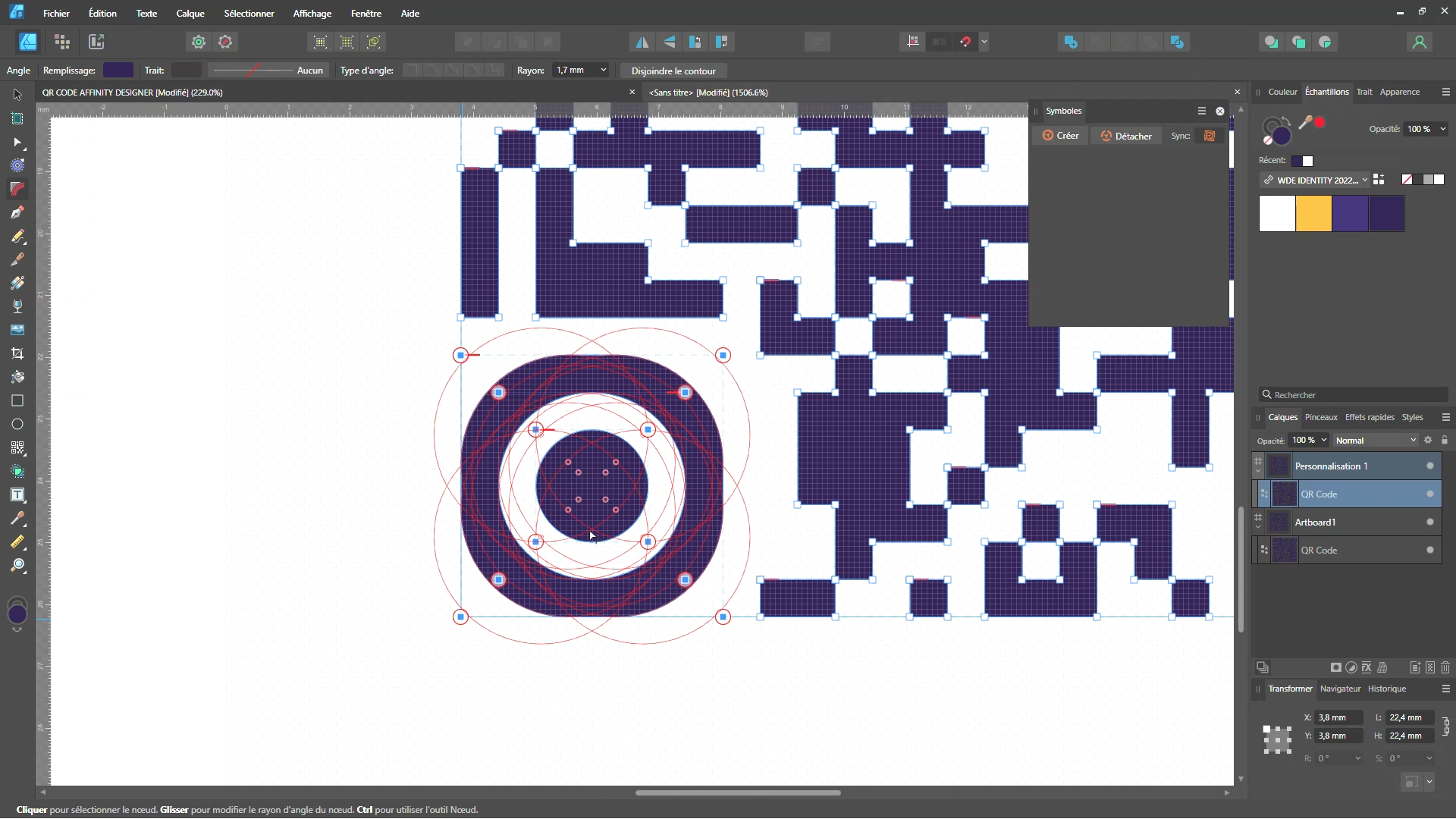Pick the yellow swatch in palette

pyautogui.click(x=1313, y=214)
